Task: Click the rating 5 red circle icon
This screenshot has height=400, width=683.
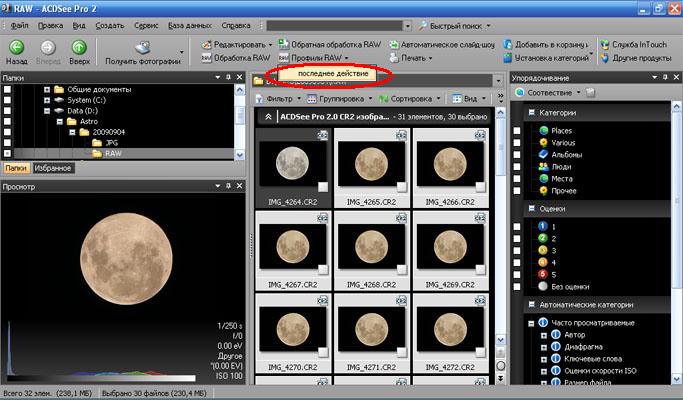Action: pos(542,274)
